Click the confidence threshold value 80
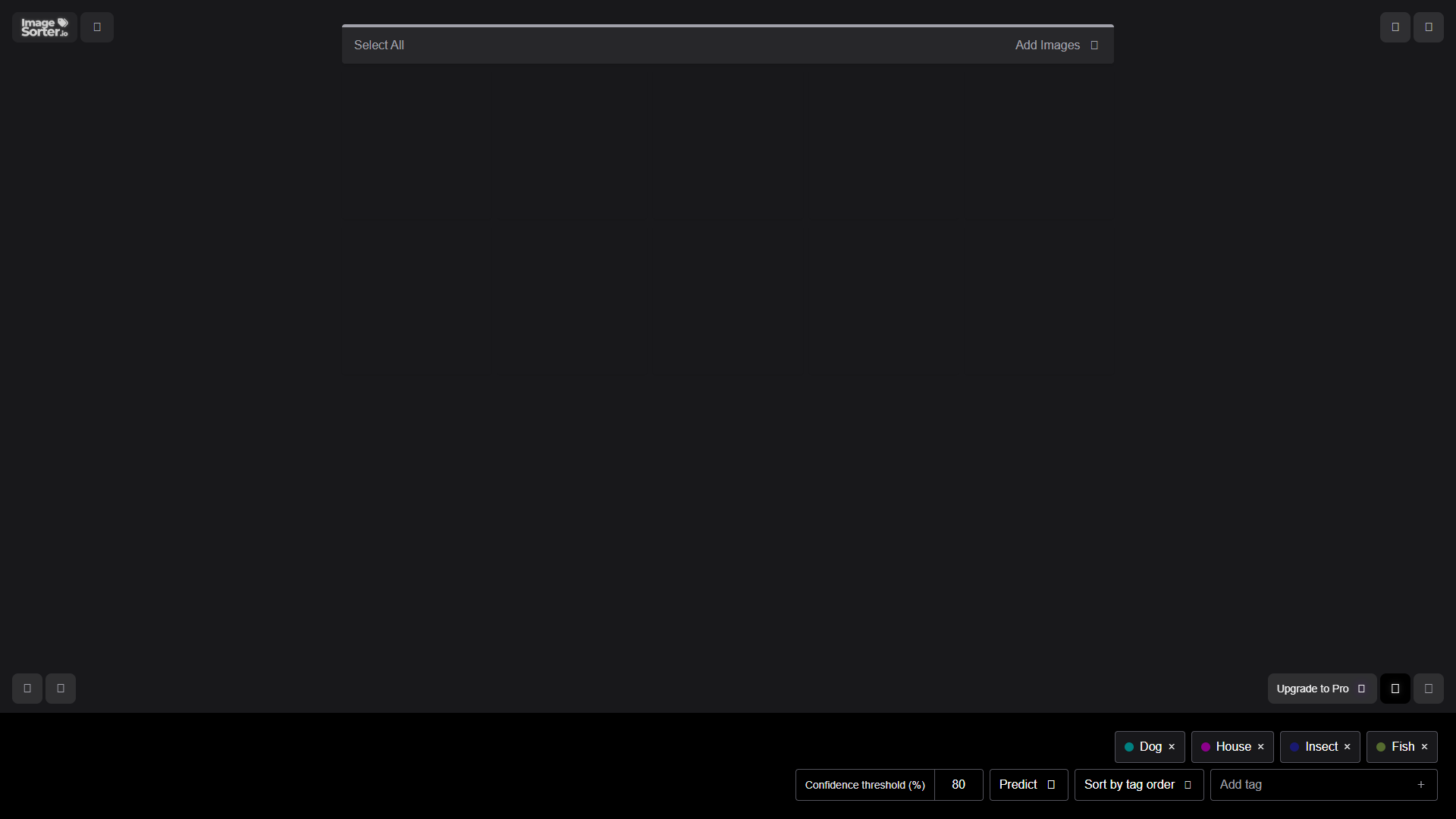The width and height of the screenshot is (1456, 819). coord(959,785)
